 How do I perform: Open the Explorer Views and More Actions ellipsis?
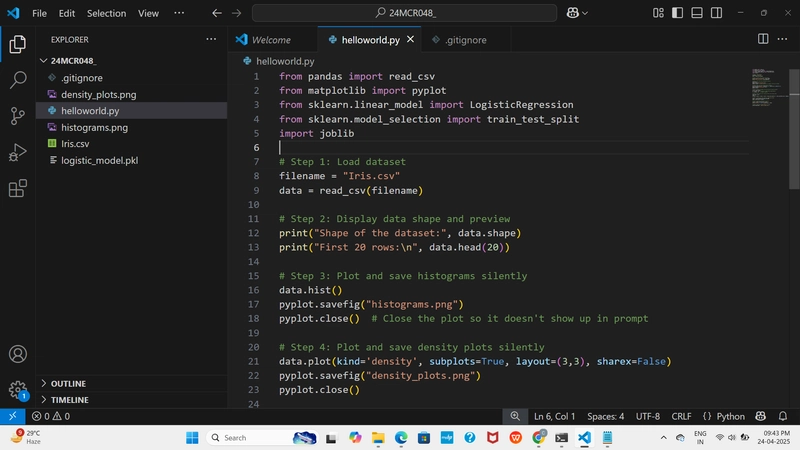211,39
